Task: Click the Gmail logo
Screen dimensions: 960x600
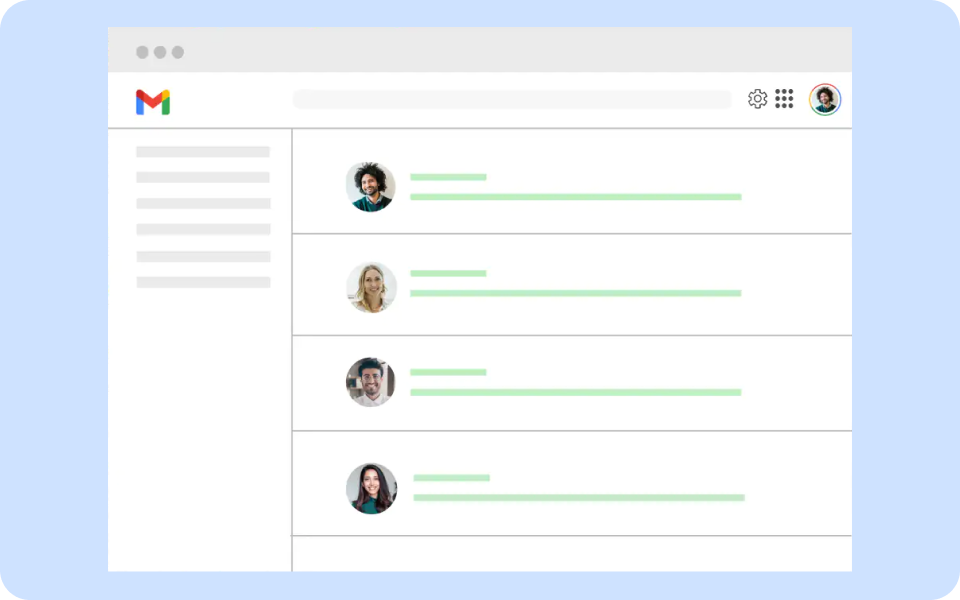Action: [x=153, y=102]
